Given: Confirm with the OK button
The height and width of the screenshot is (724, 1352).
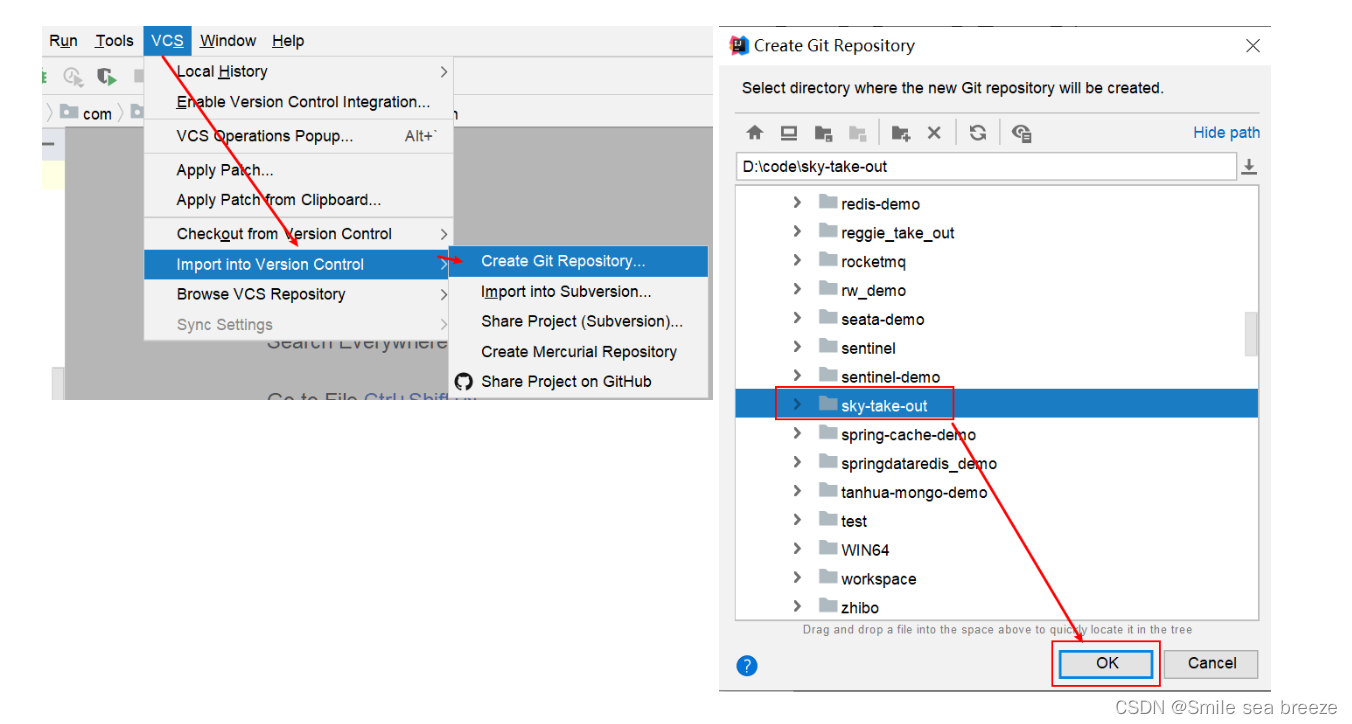Looking at the screenshot, I should 1106,663.
